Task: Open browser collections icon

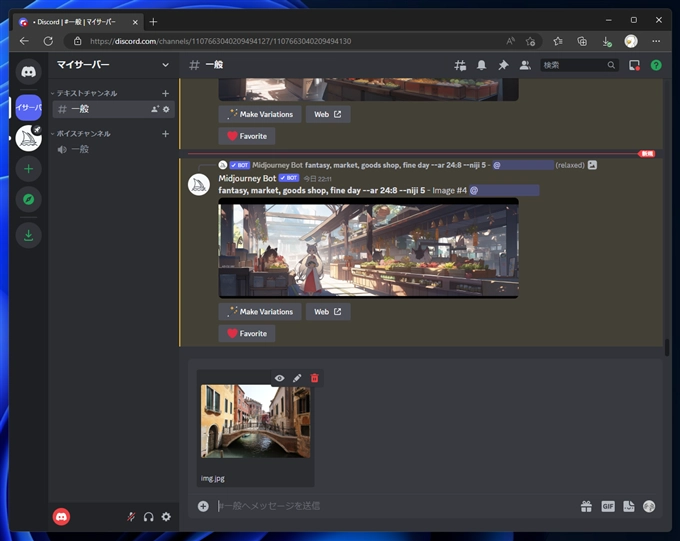Action: point(582,41)
